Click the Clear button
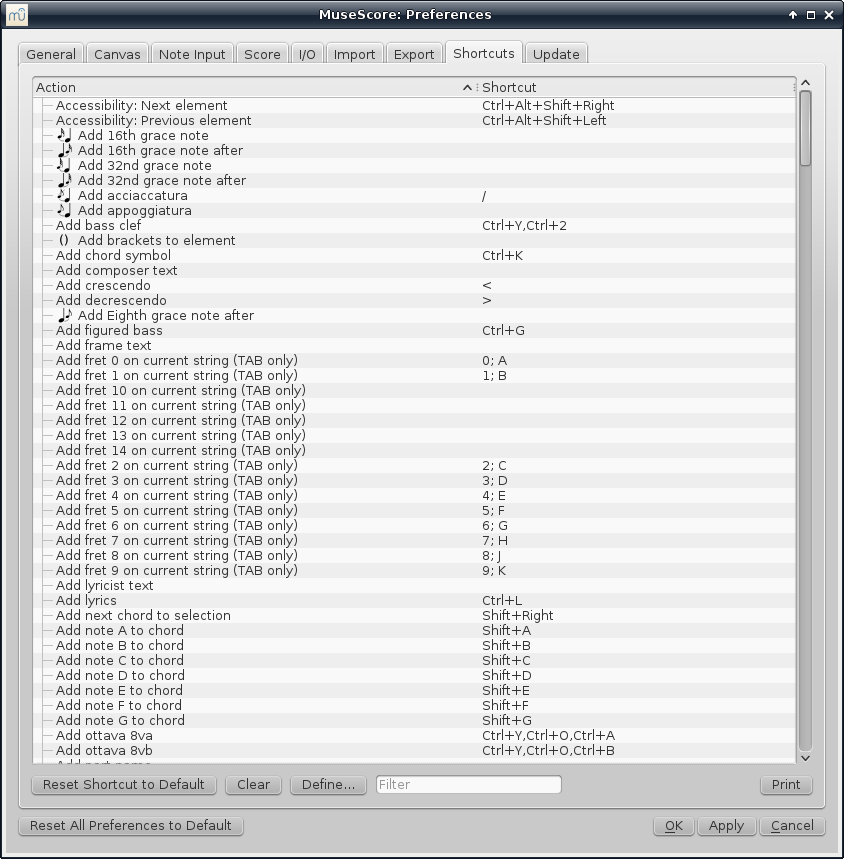This screenshot has width=844, height=859. (x=254, y=784)
